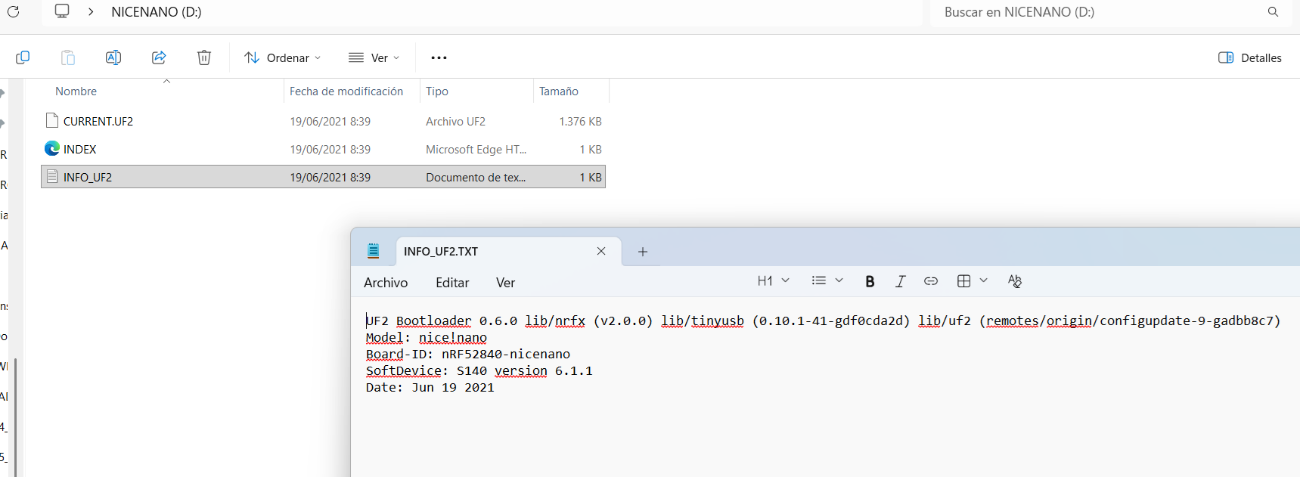
Task: Click the Paste icon in Explorer toolbar
Action: (68, 57)
